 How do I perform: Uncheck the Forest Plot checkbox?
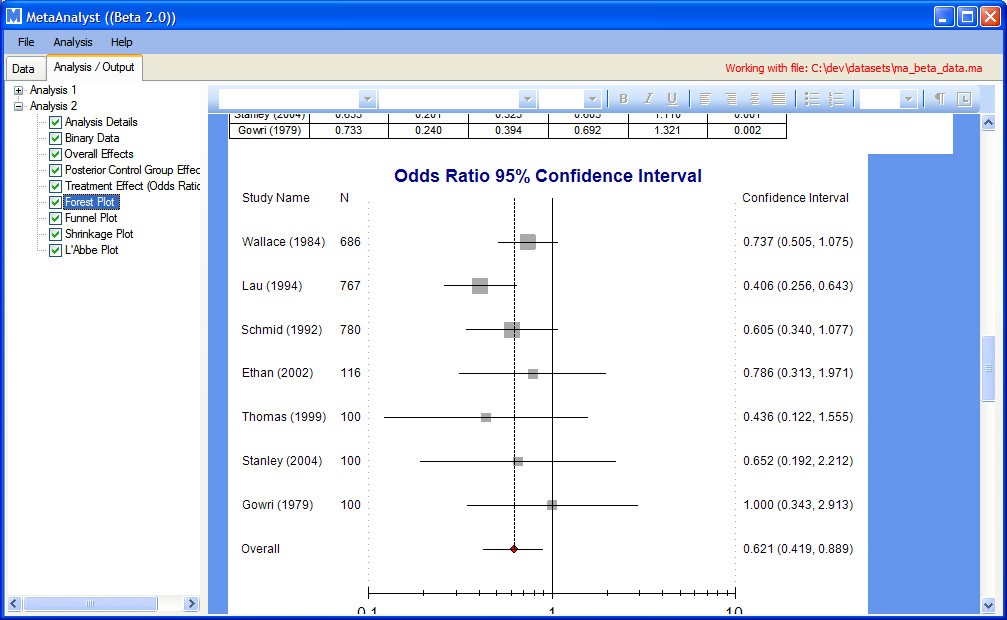click(x=56, y=202)
